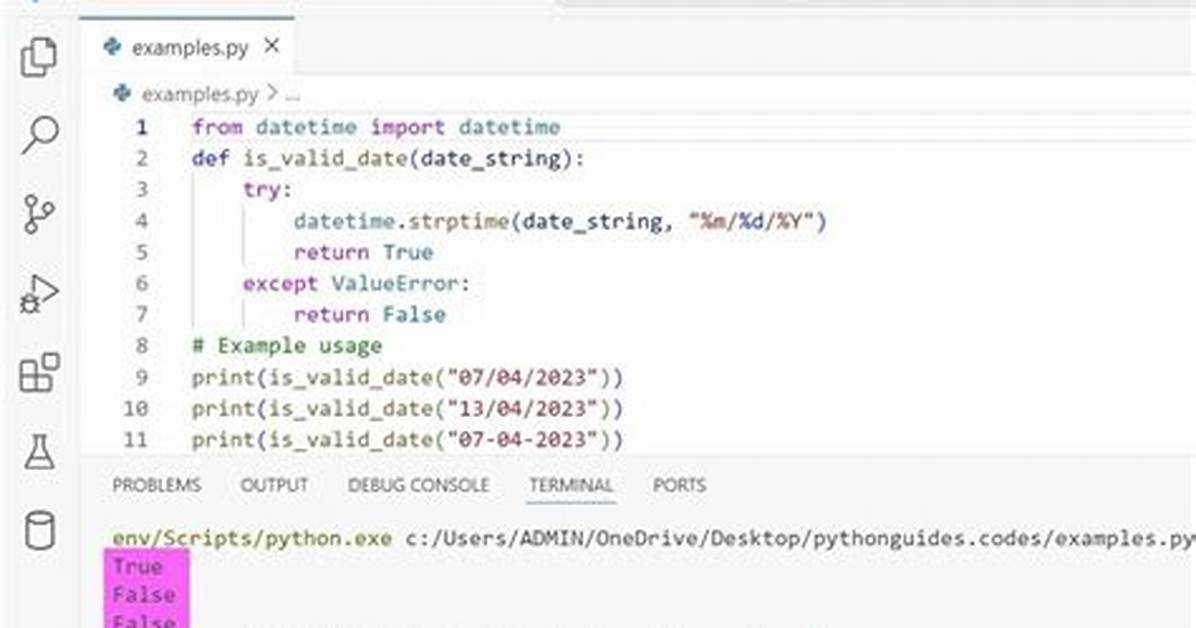Select the examples.py editor tab
This screenshot has height=628, width=1196.
[187, 47]
